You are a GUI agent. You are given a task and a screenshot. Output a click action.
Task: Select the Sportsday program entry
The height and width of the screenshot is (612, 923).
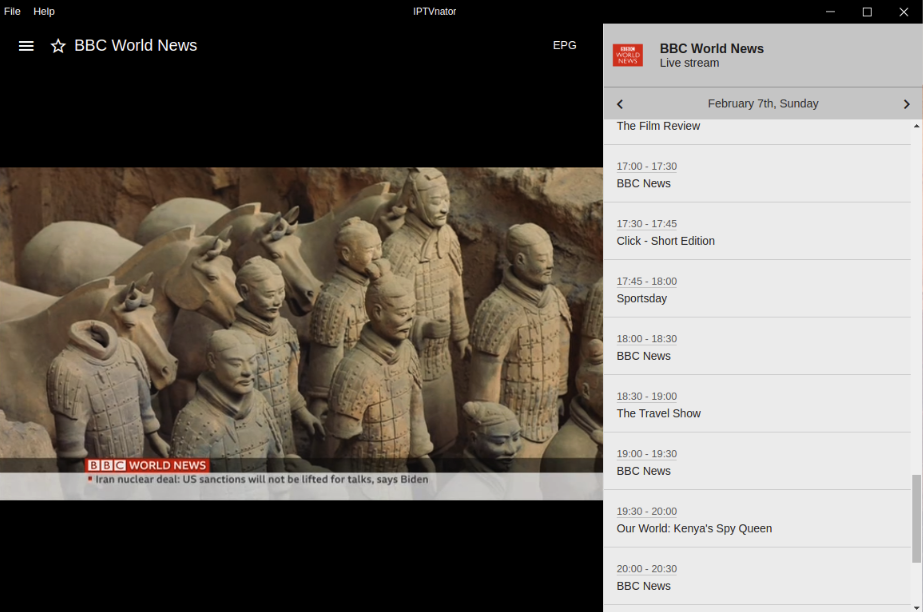(757, 289)
